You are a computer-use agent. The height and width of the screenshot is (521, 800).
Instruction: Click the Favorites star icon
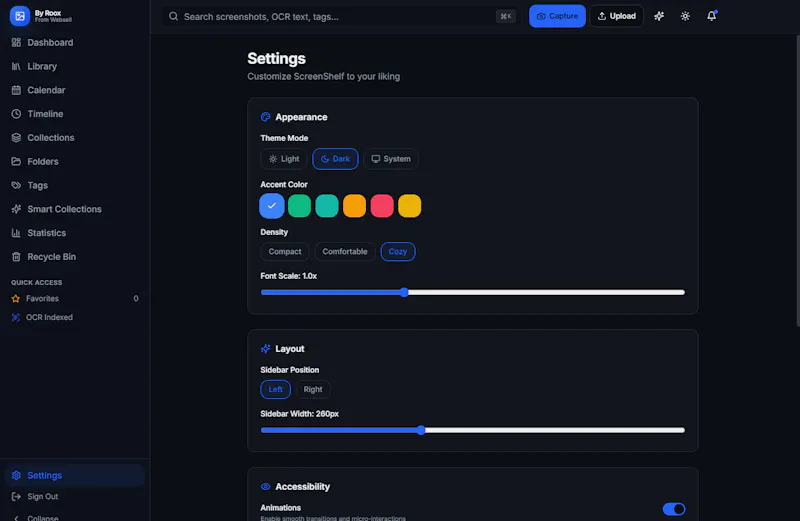pos(16,299)
